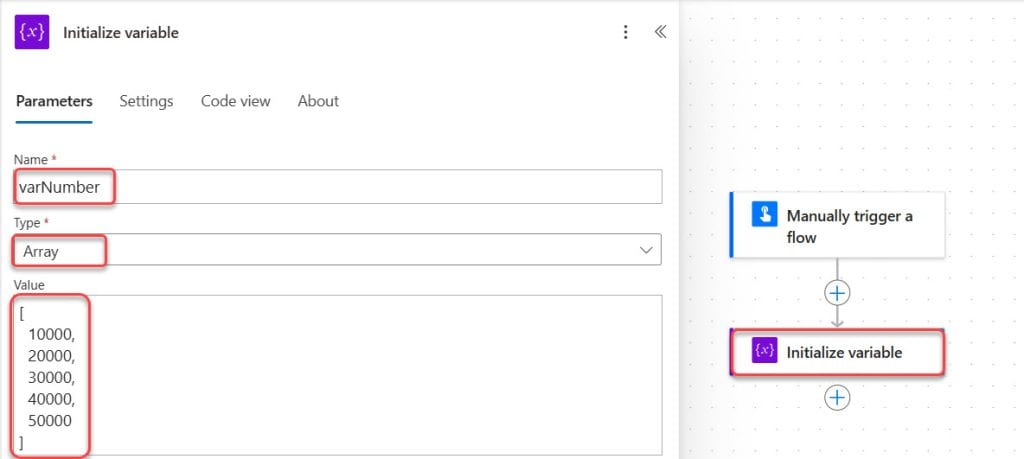Image resolution: width=1024 pixels, height=459 pixels.
Task: Click the plus icon between flow steps
Action: click(x=837, y=294)
